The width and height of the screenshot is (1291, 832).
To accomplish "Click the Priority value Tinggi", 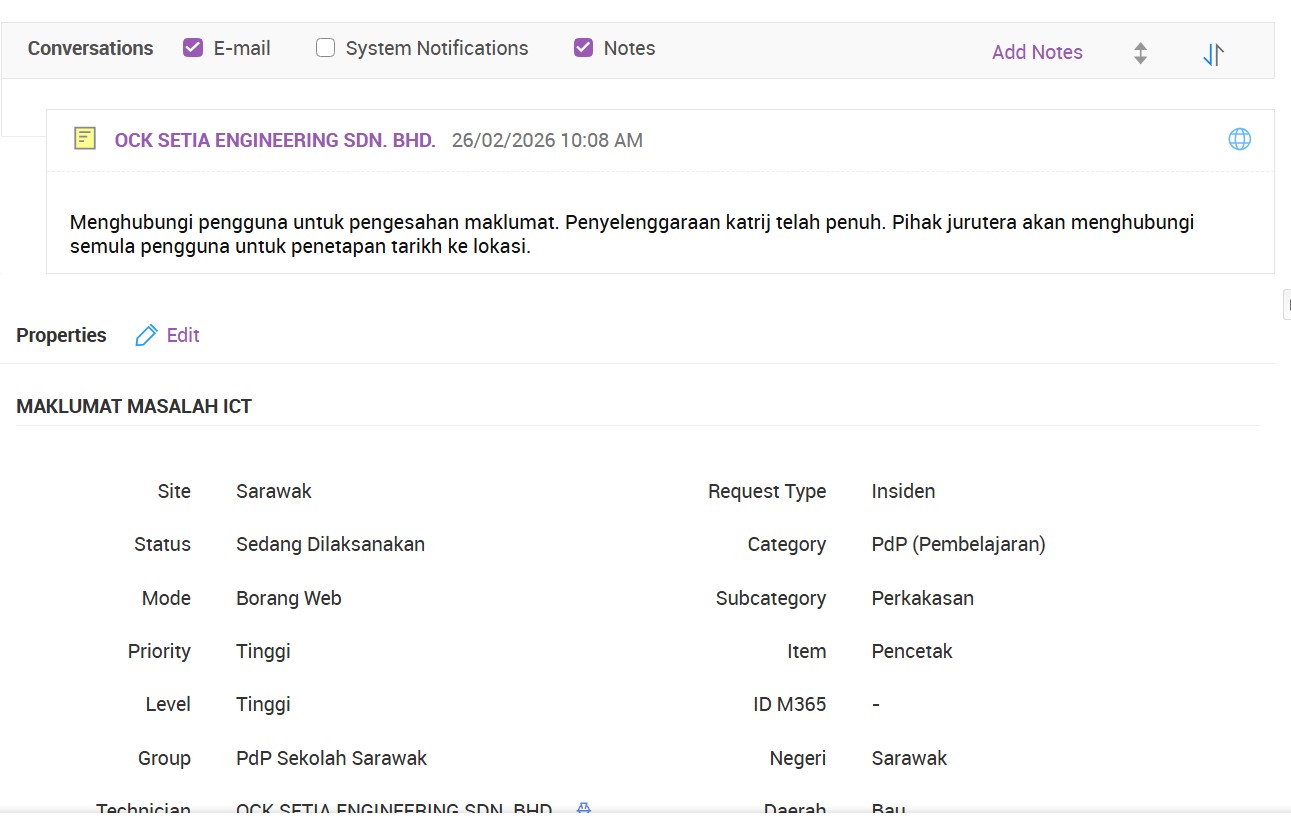I will (263, 651).
